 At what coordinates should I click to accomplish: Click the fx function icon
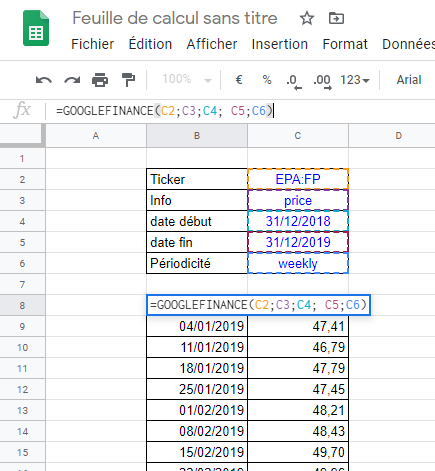[x=22, y=110]
